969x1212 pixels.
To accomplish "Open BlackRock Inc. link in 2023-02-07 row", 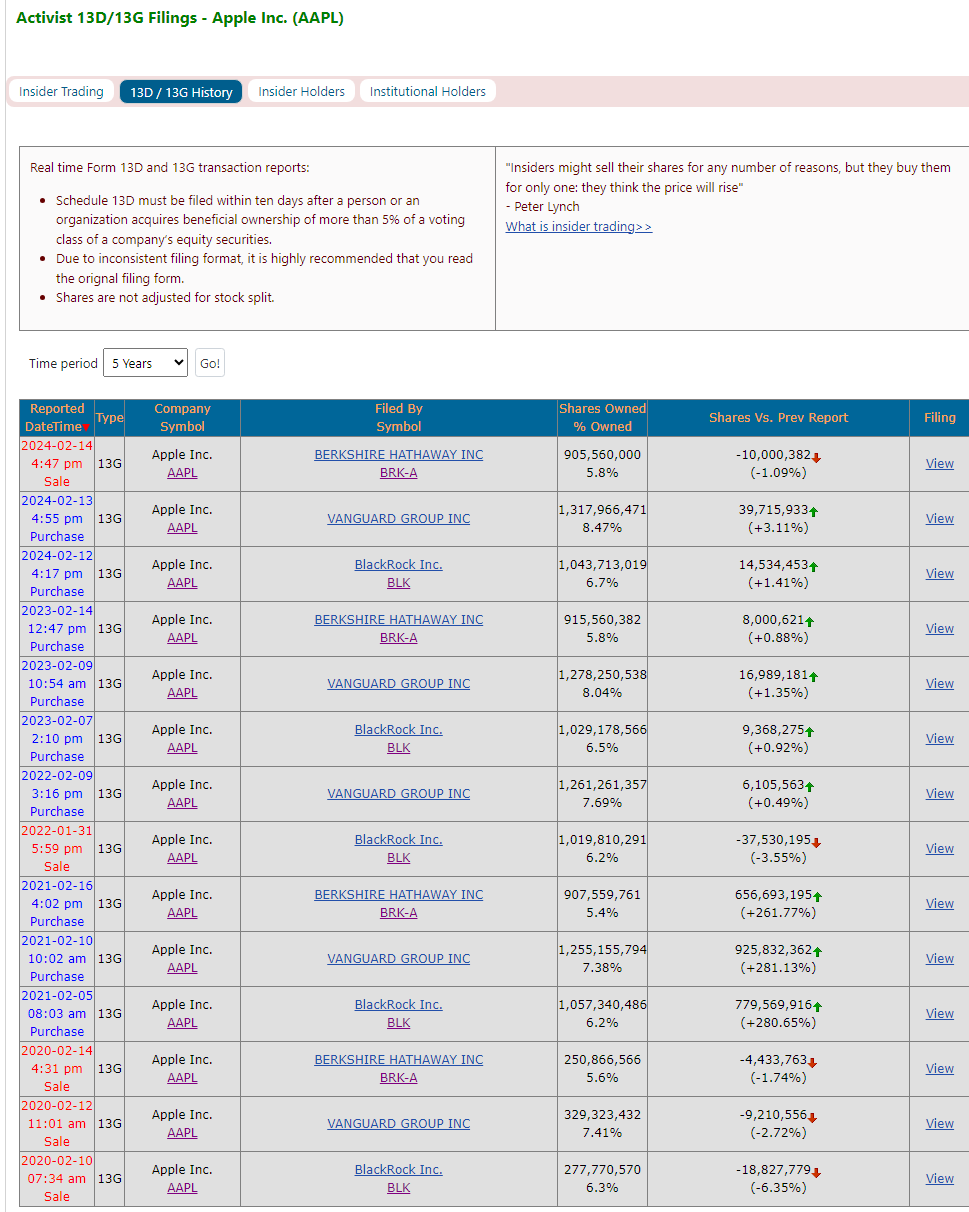I will tap(399, 730).
